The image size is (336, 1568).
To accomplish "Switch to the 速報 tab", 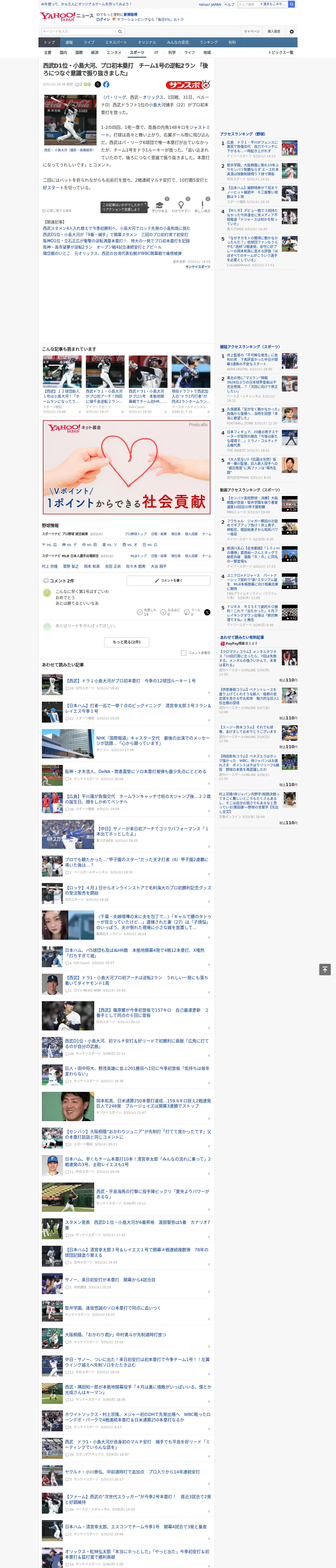I will coord(69,43).
